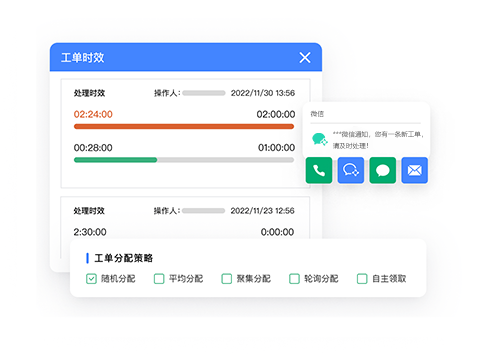
Task: Click the 01:00:00 time limit value
Action: [276, 148]
